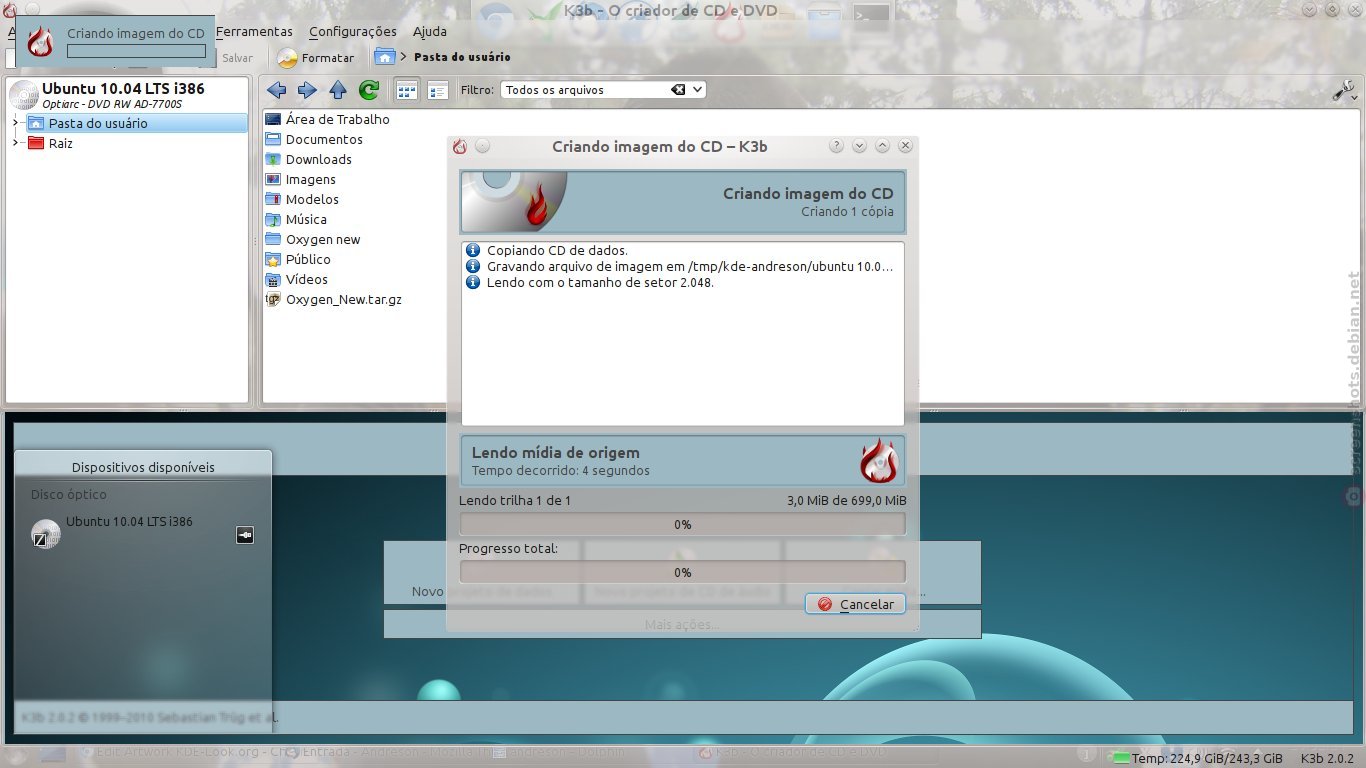Viewport: 1366px width, 768px height.
Task: Expand the Raiz tree node
Action: [15, 143]
